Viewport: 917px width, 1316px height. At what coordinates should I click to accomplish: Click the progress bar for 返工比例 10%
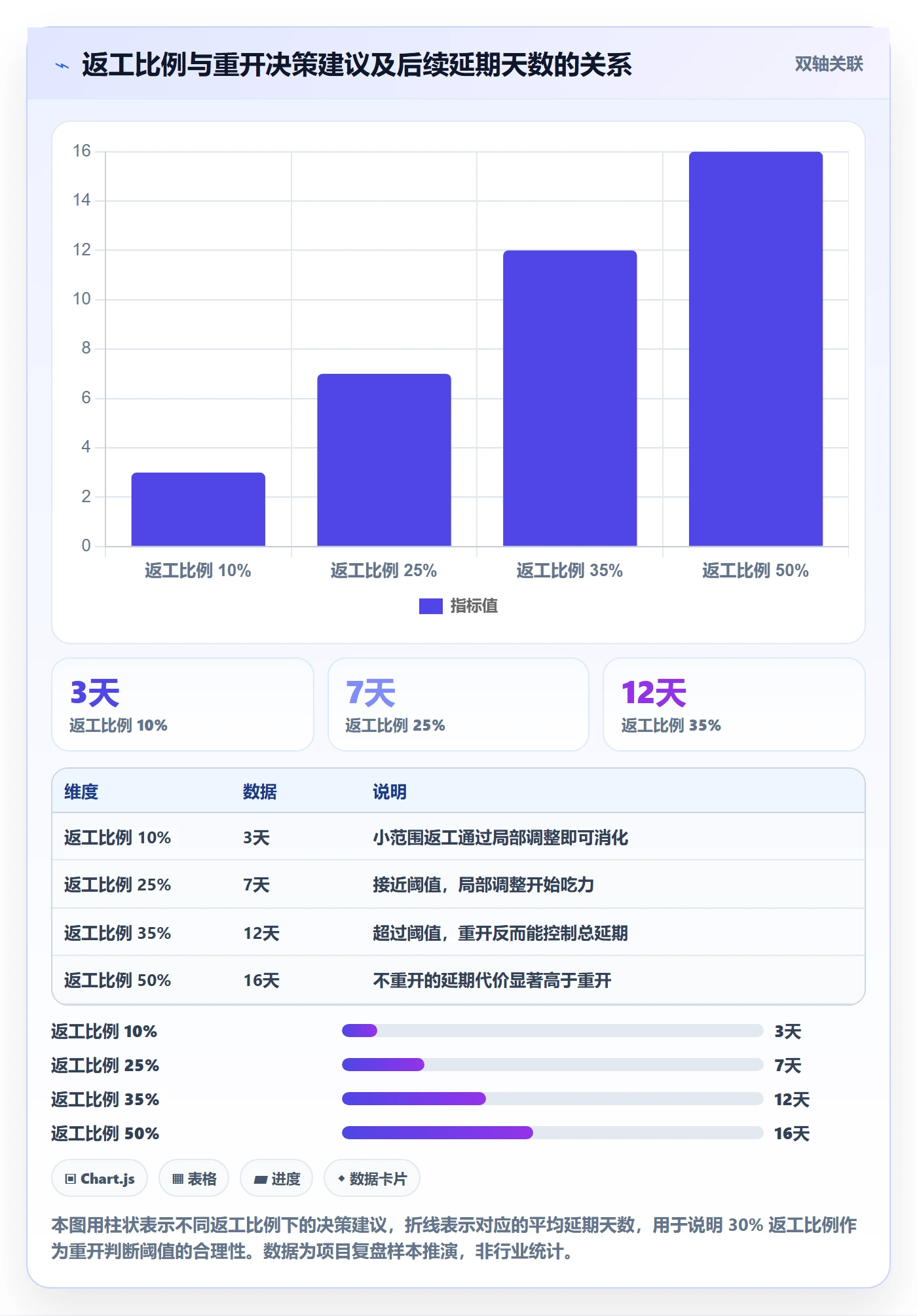[x=553, y=1031]
